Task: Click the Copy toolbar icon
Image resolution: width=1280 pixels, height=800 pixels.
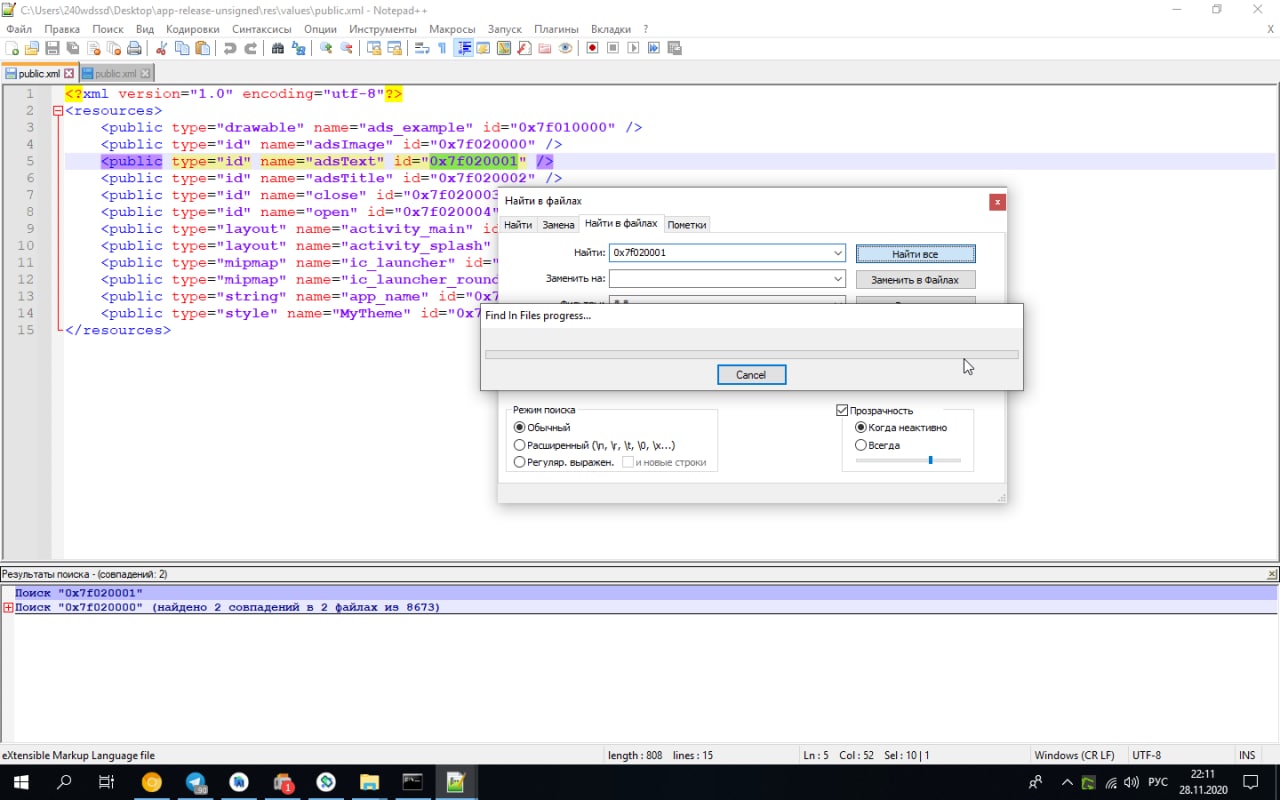Action: pyautogui.click(x=182, y=48)
